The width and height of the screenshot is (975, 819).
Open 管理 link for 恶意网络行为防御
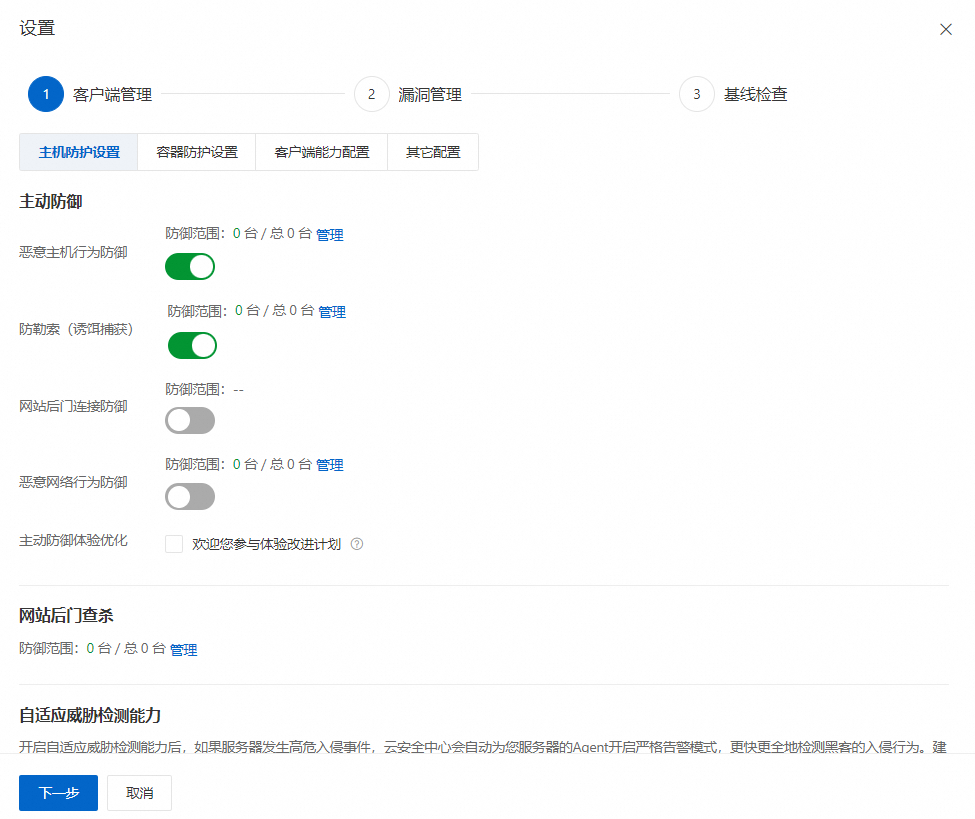pyautogui.click(x=330, y=465)
